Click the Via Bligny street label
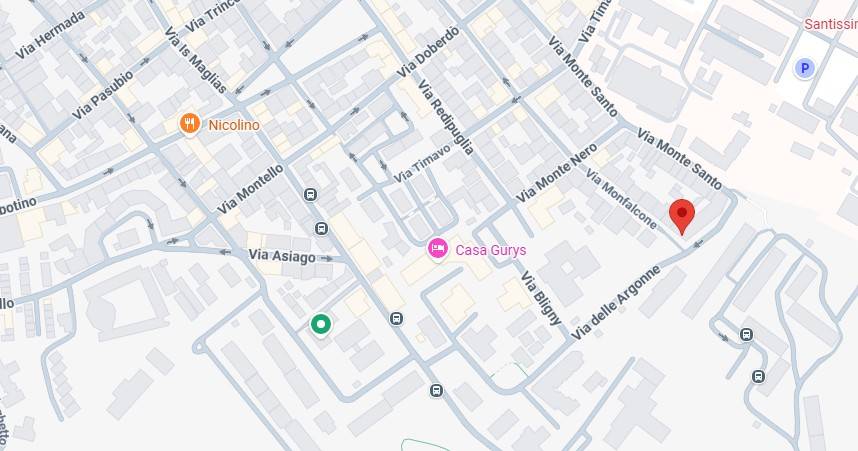Image resolution: width=858 pixels, height=451 pixels. (541, 298)
